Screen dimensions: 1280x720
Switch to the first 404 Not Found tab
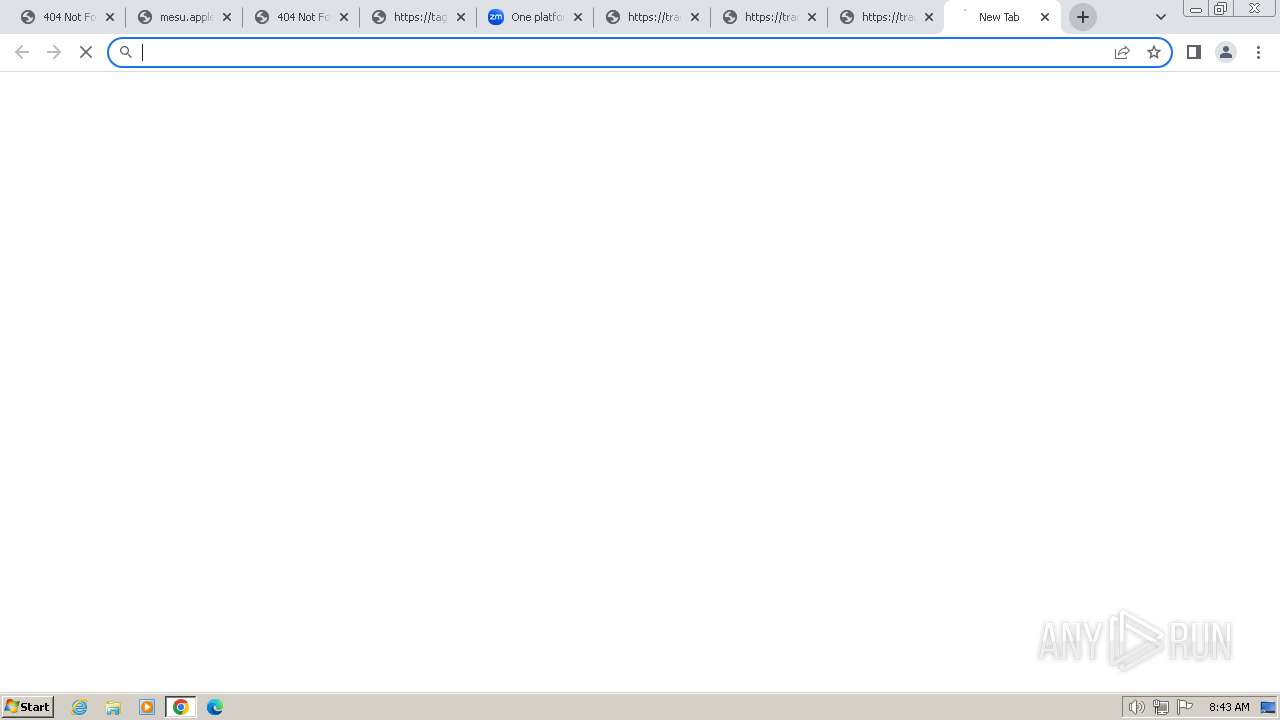click(x=67, y=17)
